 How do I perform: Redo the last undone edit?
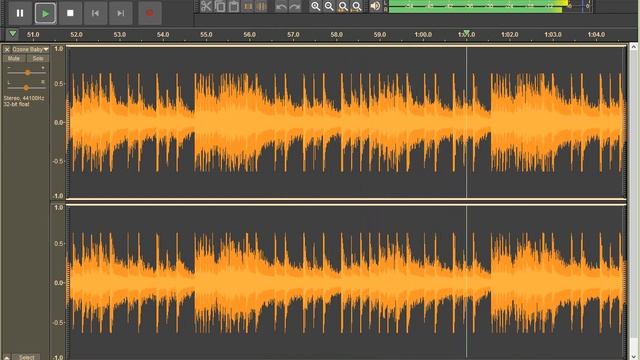295,6
